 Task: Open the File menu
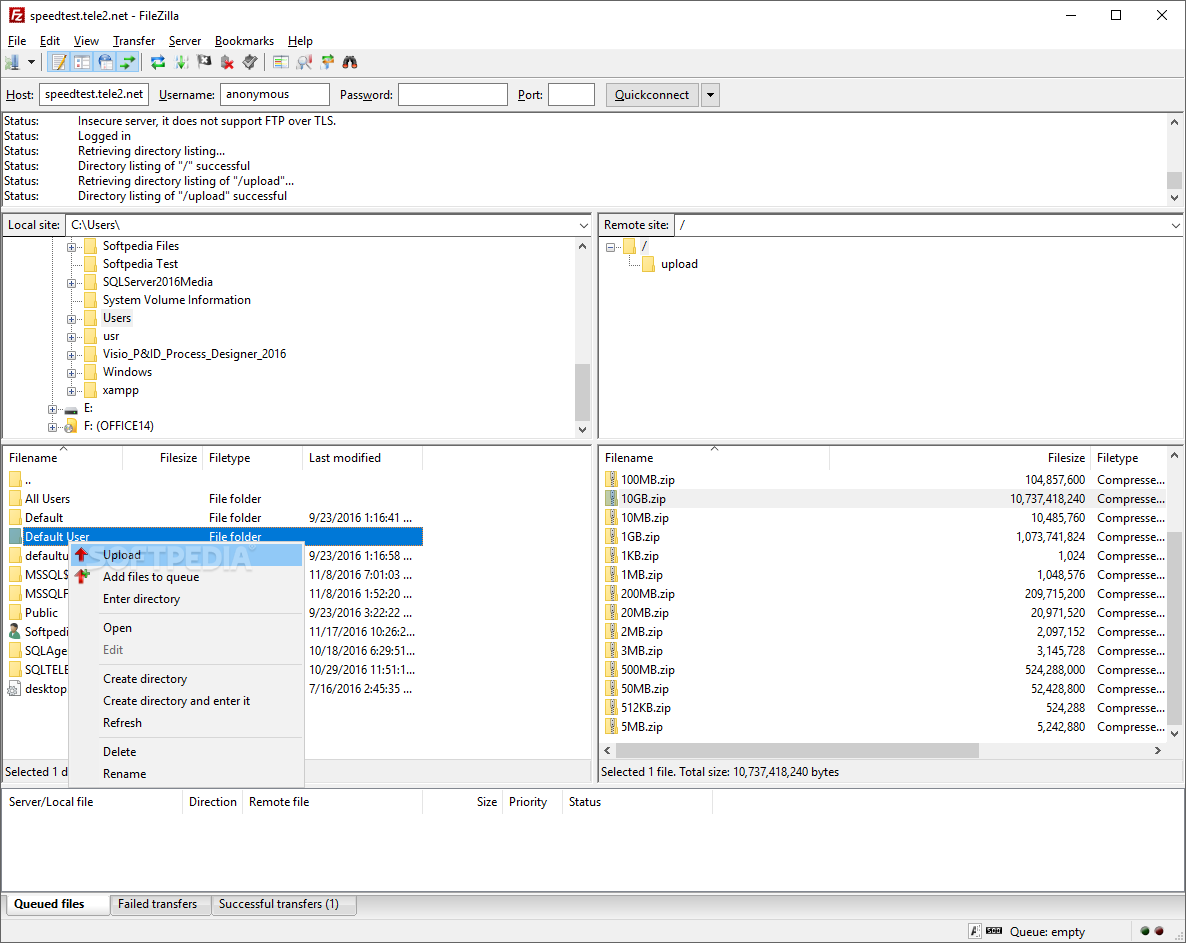[x=17, y=41]
